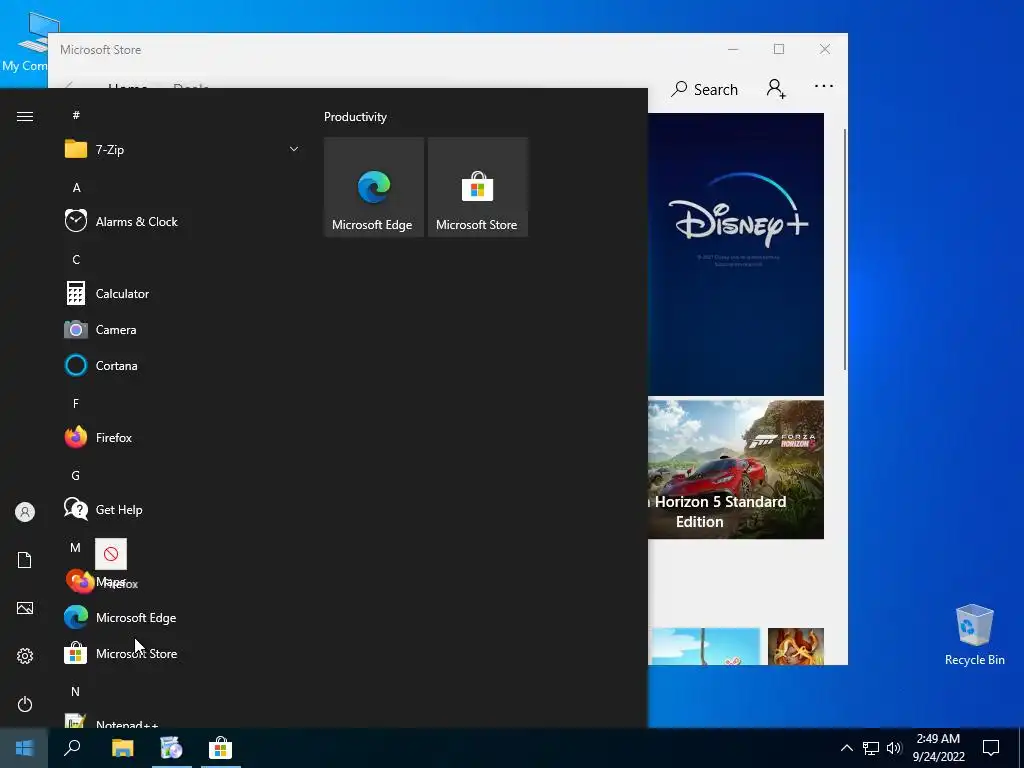Jump to letter # section header
Screen dimensions: 1024x768
coord(76,115)
